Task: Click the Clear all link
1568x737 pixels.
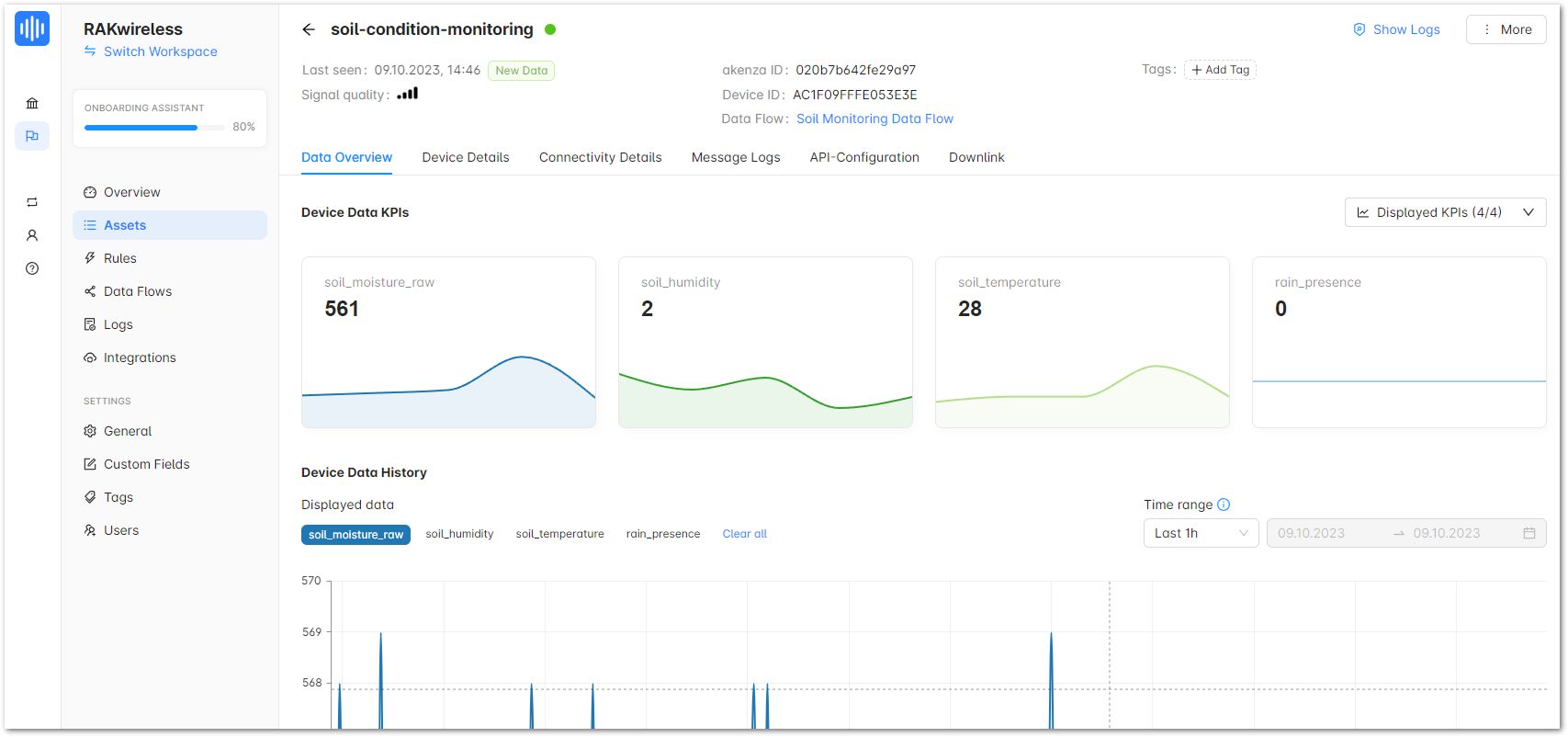Action: point(744,534)
